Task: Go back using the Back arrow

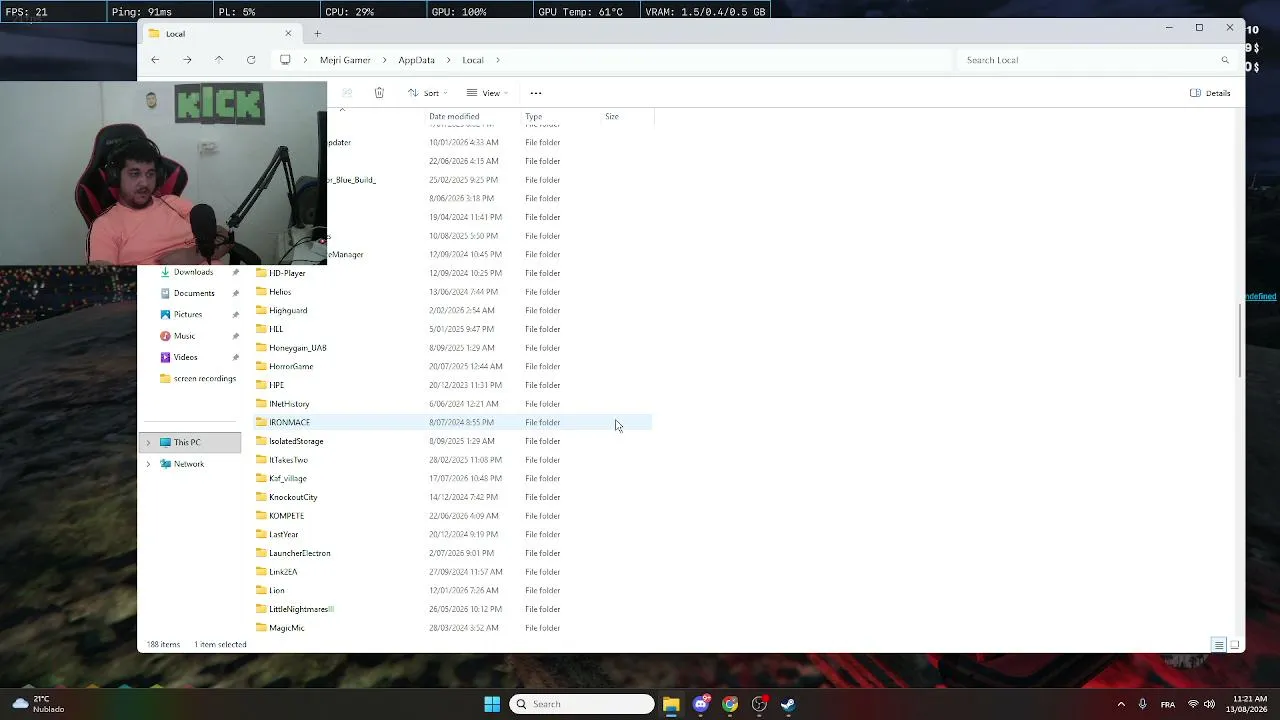Action: click(x=155, y=60)
